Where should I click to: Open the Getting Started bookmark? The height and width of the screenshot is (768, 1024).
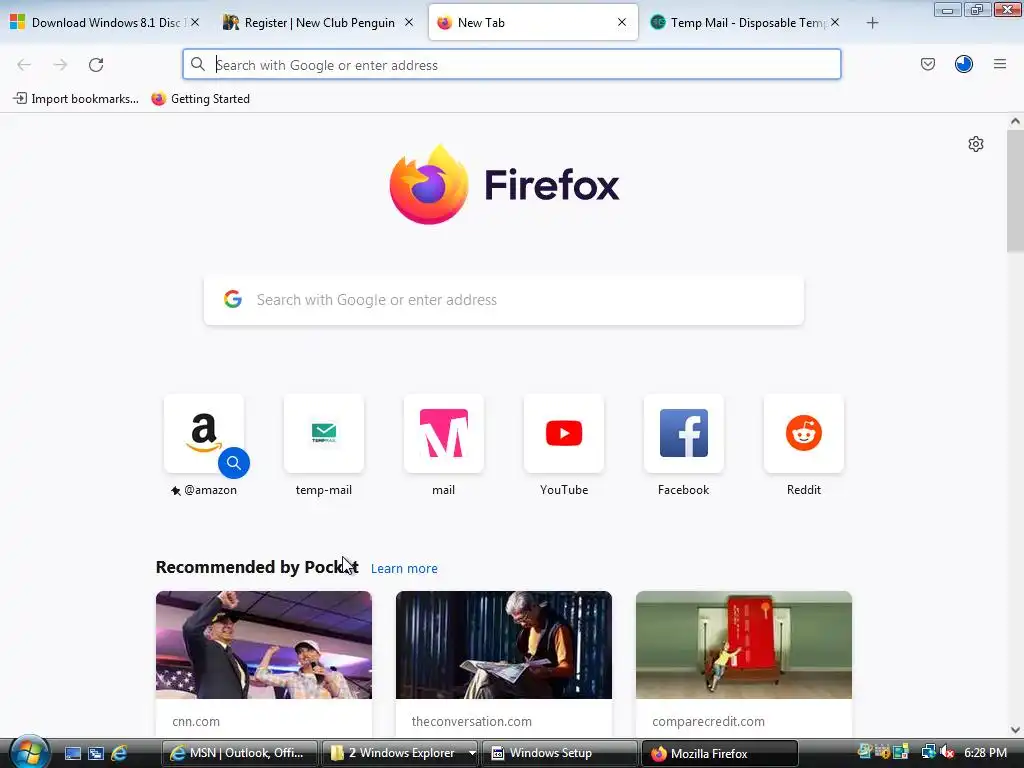[200, 99]
